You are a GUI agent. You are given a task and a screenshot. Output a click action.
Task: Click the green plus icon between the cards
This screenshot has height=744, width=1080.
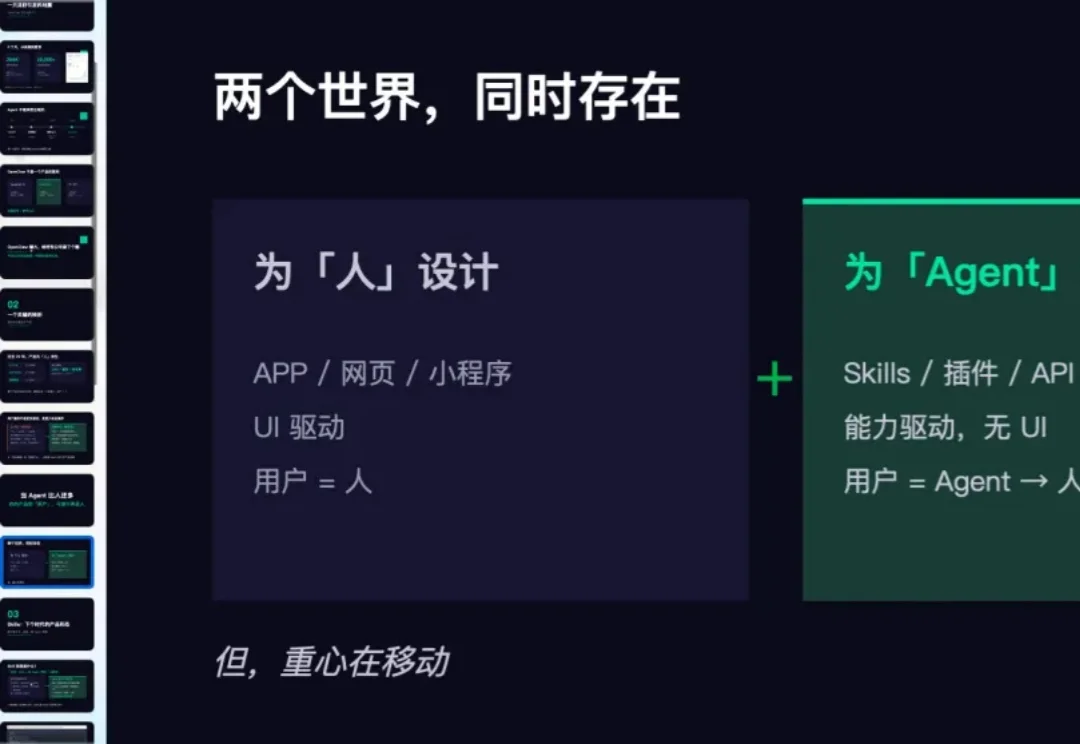[x=775, y=379]
